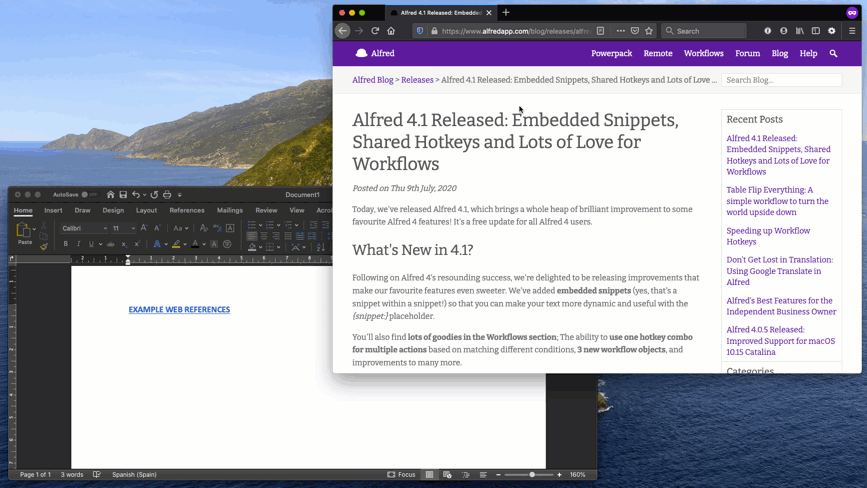
Task: Print the document using the printer icon
Action: click(x=167, y=195)
